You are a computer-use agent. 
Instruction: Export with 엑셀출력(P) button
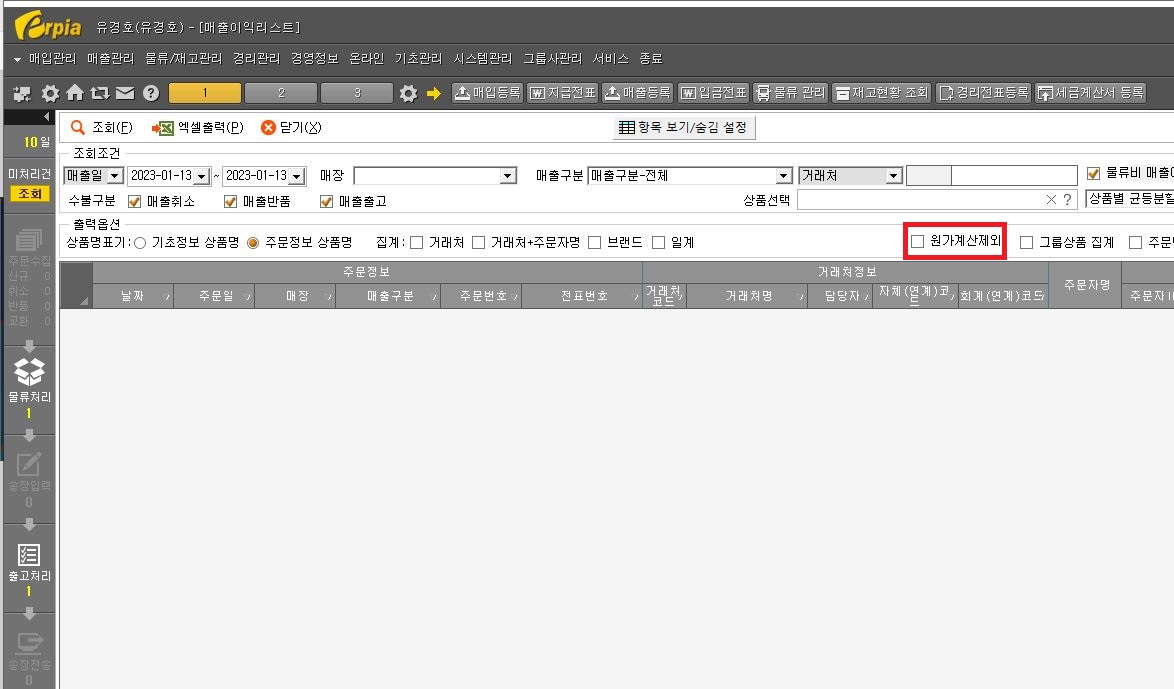198,127
